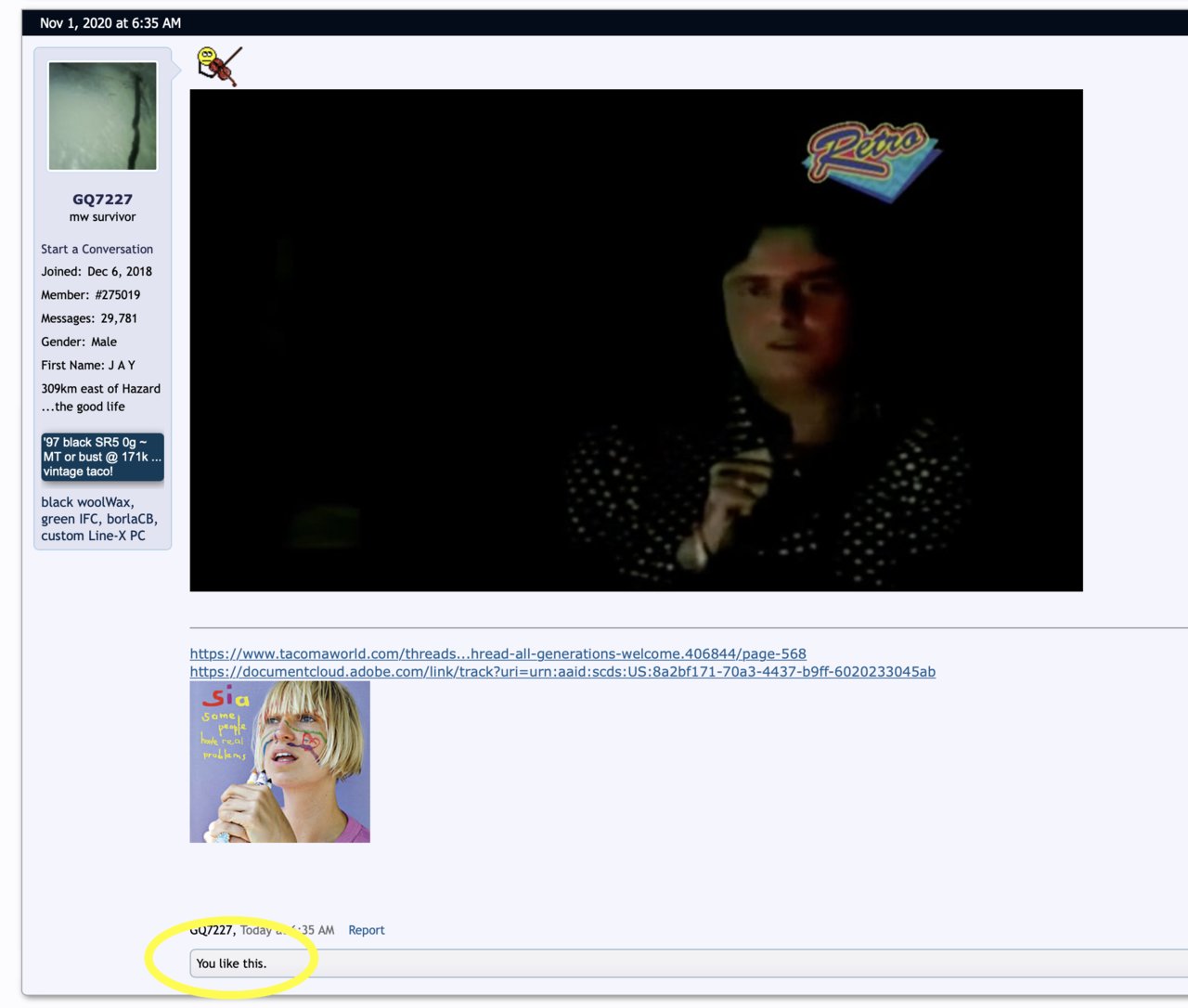Click the GQ7227 author name below post
The image size is (1188, 1008).
click(211, 930)
